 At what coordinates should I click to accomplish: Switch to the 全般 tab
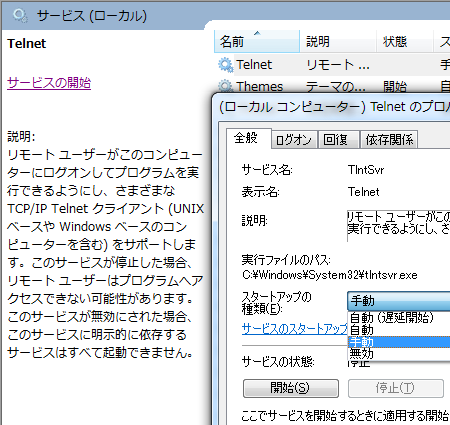tap(248, 138)
